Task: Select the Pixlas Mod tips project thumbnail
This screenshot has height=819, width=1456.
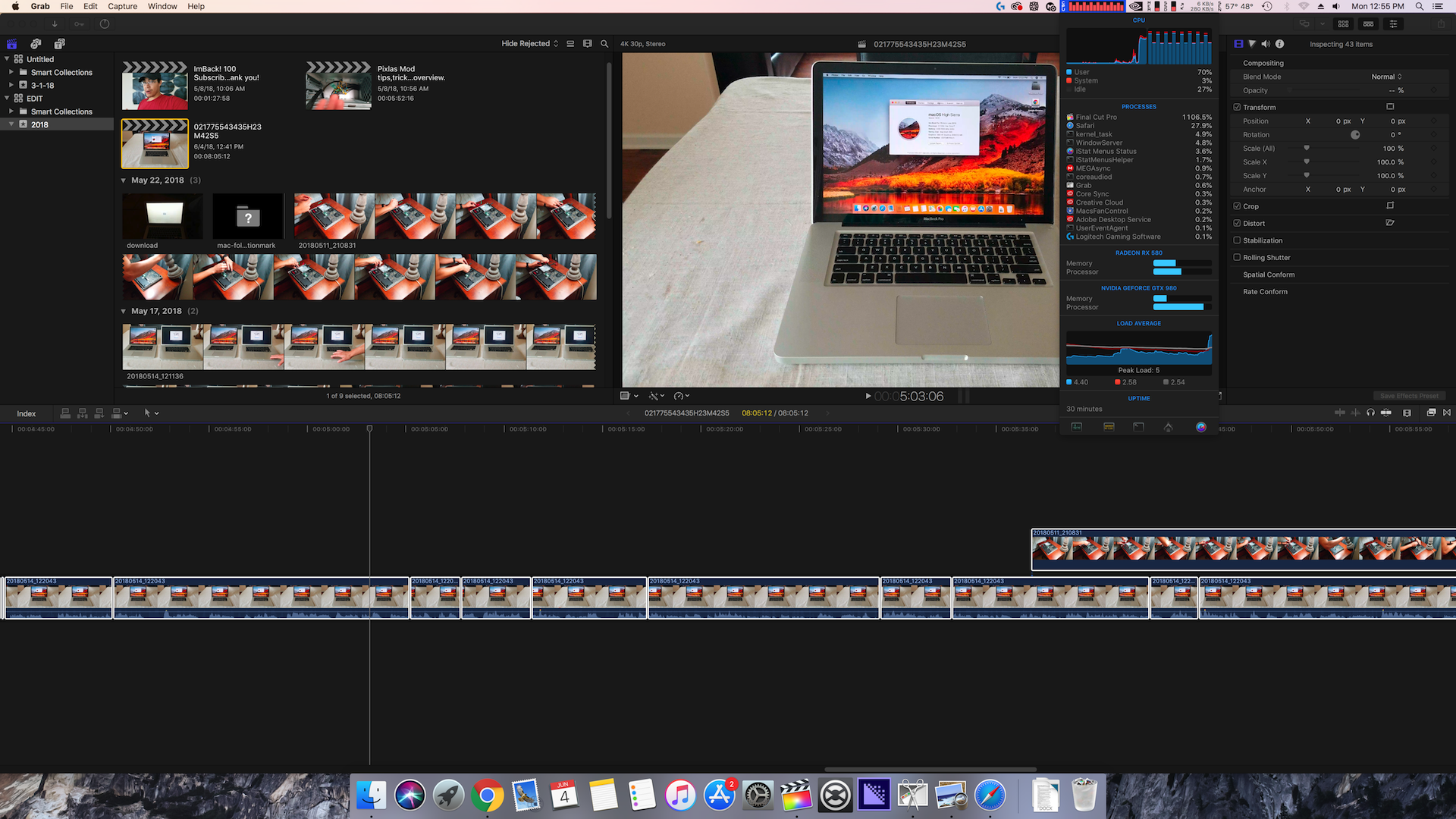Action: click(338, 86)
